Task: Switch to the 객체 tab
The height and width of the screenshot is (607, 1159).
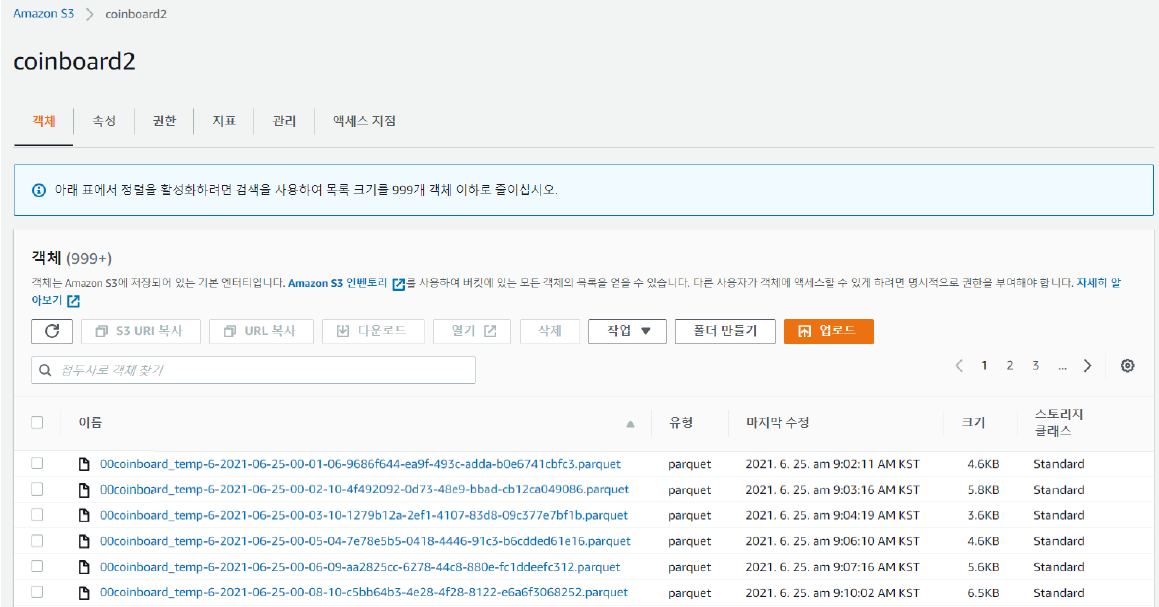Action: (44, 121)
